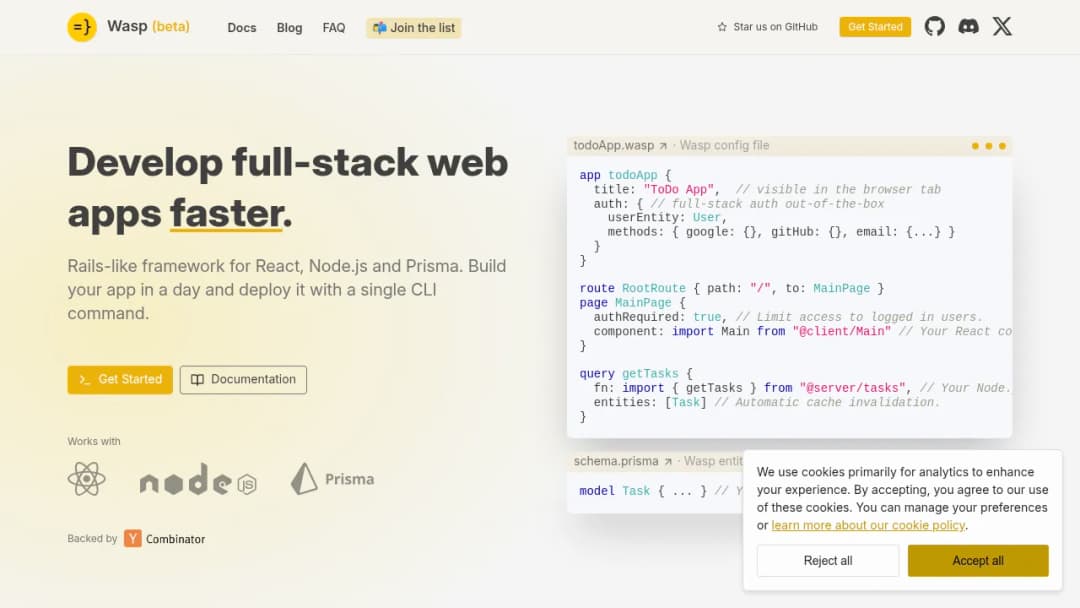Screen dimensions: 1080x608
Task: Open the GitHub icon link in header
Action: tap(934, 26)
